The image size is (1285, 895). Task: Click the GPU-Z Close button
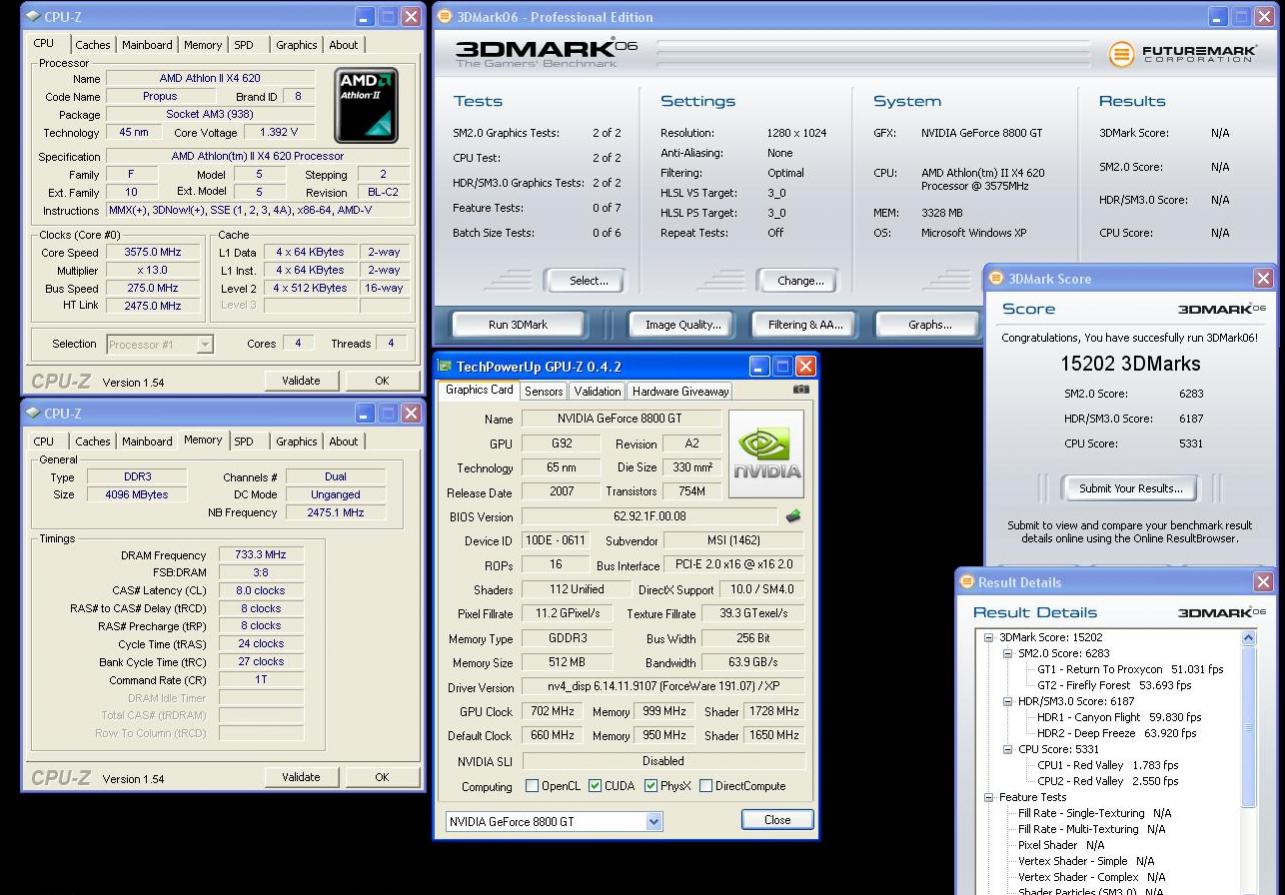pyautogui.click(x=777, y=820)
